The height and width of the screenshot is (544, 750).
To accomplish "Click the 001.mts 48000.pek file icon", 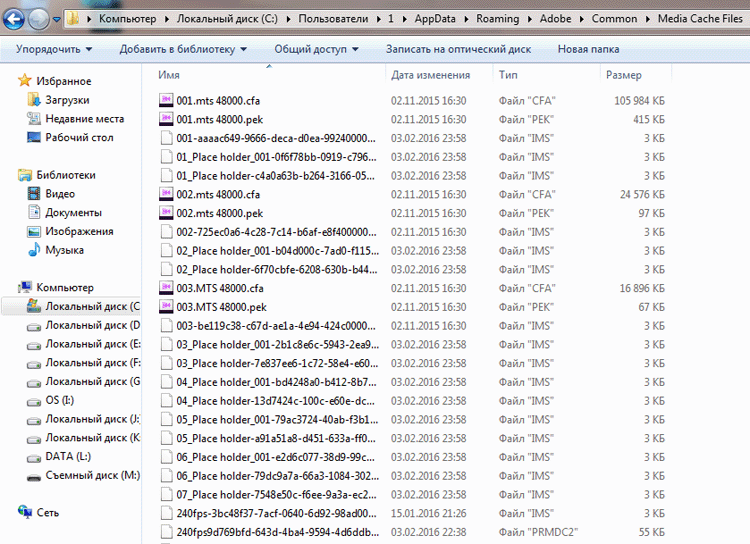I will click(166, 119).
